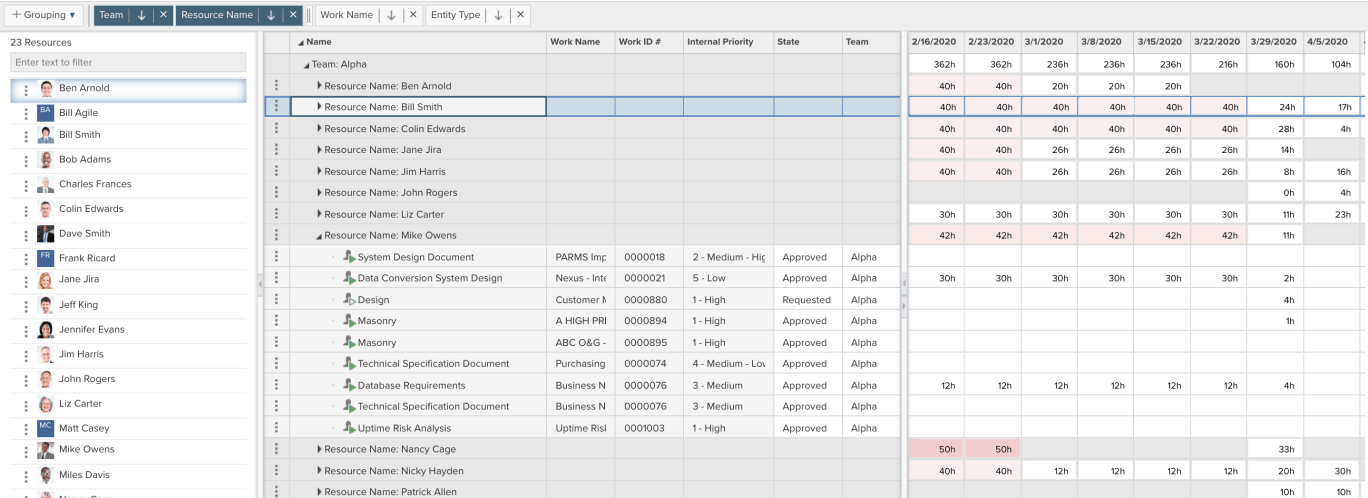This screenshot has width=1368, height=498.
Task: Select the Work Name chip label
Action: [x=347, y=15]
